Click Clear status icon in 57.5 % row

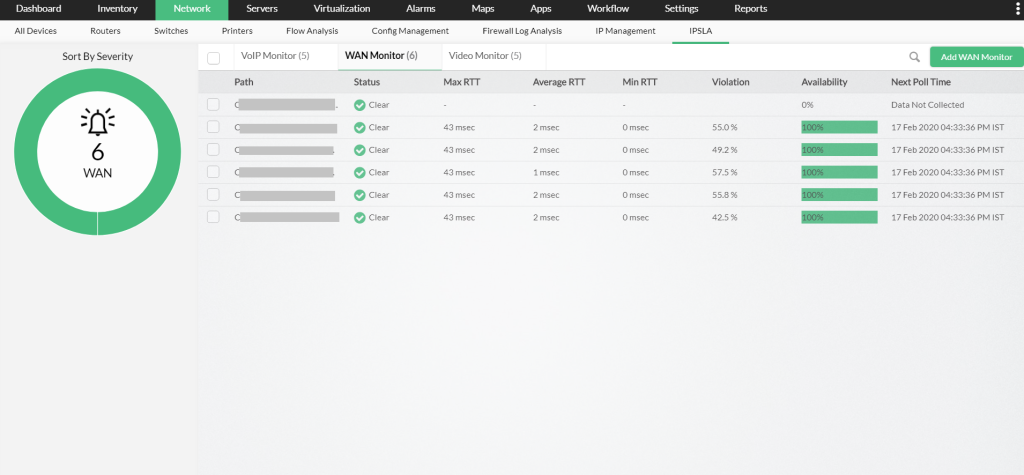point(359,172)
